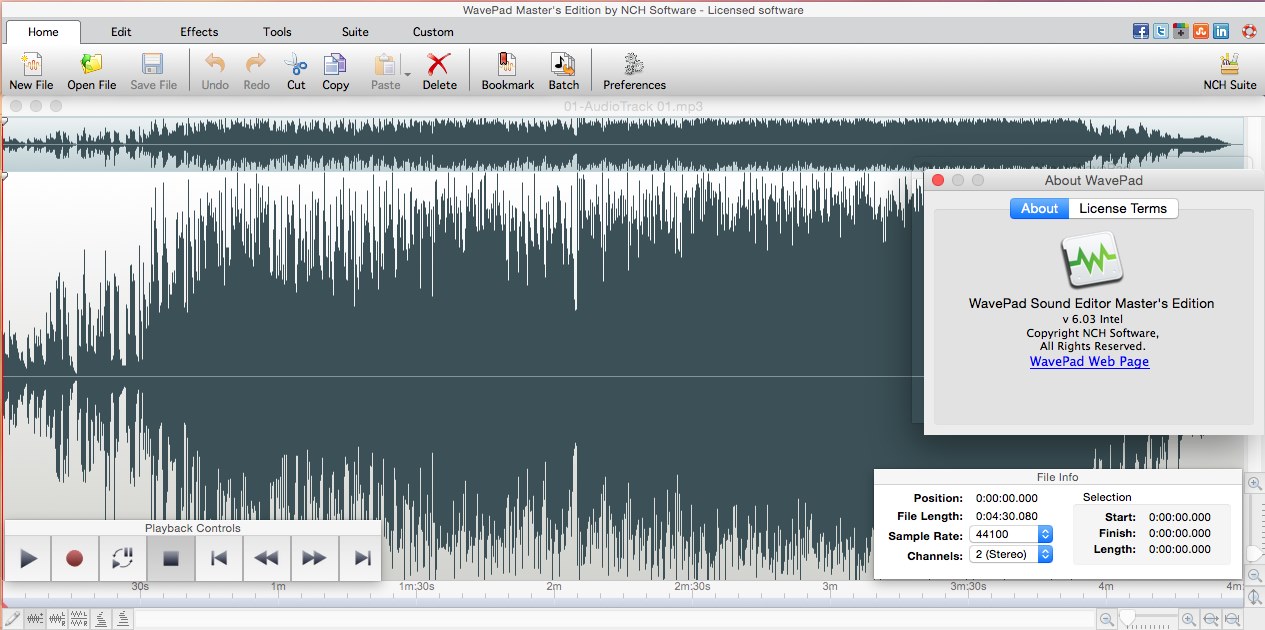Zoom in vertically on the waveform
This screenshot has height=630, width=1265.
click(1254, 483)
